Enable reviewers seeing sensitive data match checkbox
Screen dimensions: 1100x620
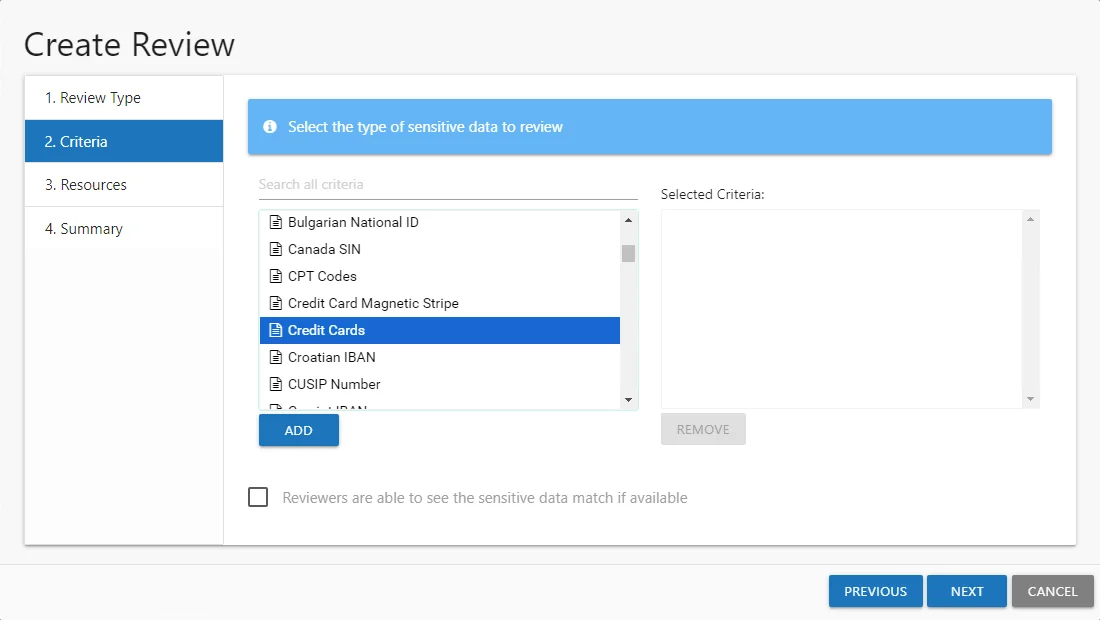(258, 497)
